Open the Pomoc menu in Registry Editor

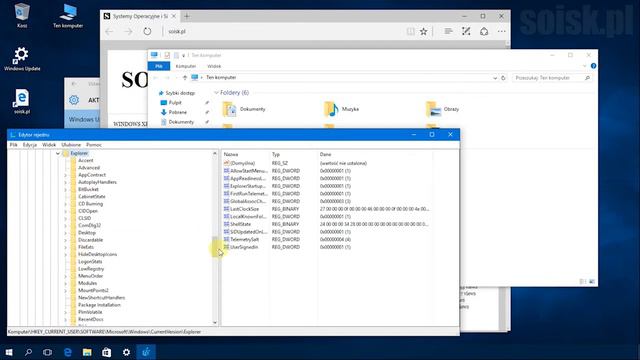93,145
